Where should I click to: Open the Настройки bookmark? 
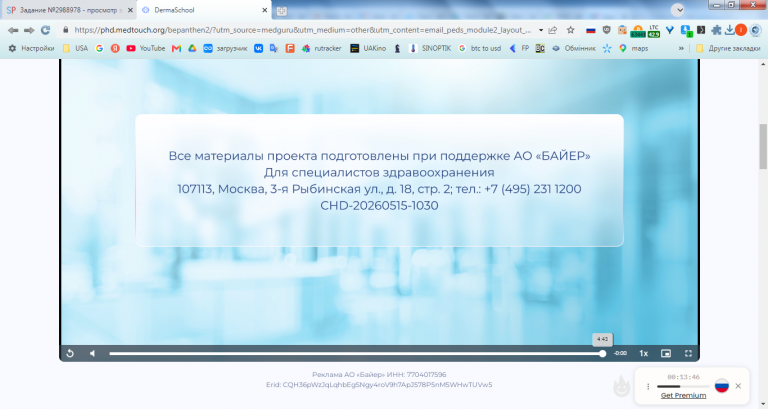coord(31,48)
